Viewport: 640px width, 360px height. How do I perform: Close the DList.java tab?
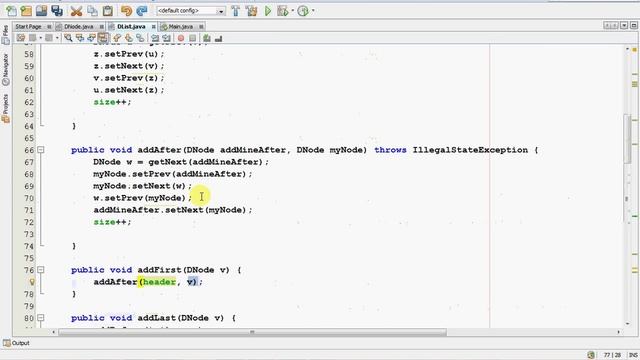click(x=153, y=27)
